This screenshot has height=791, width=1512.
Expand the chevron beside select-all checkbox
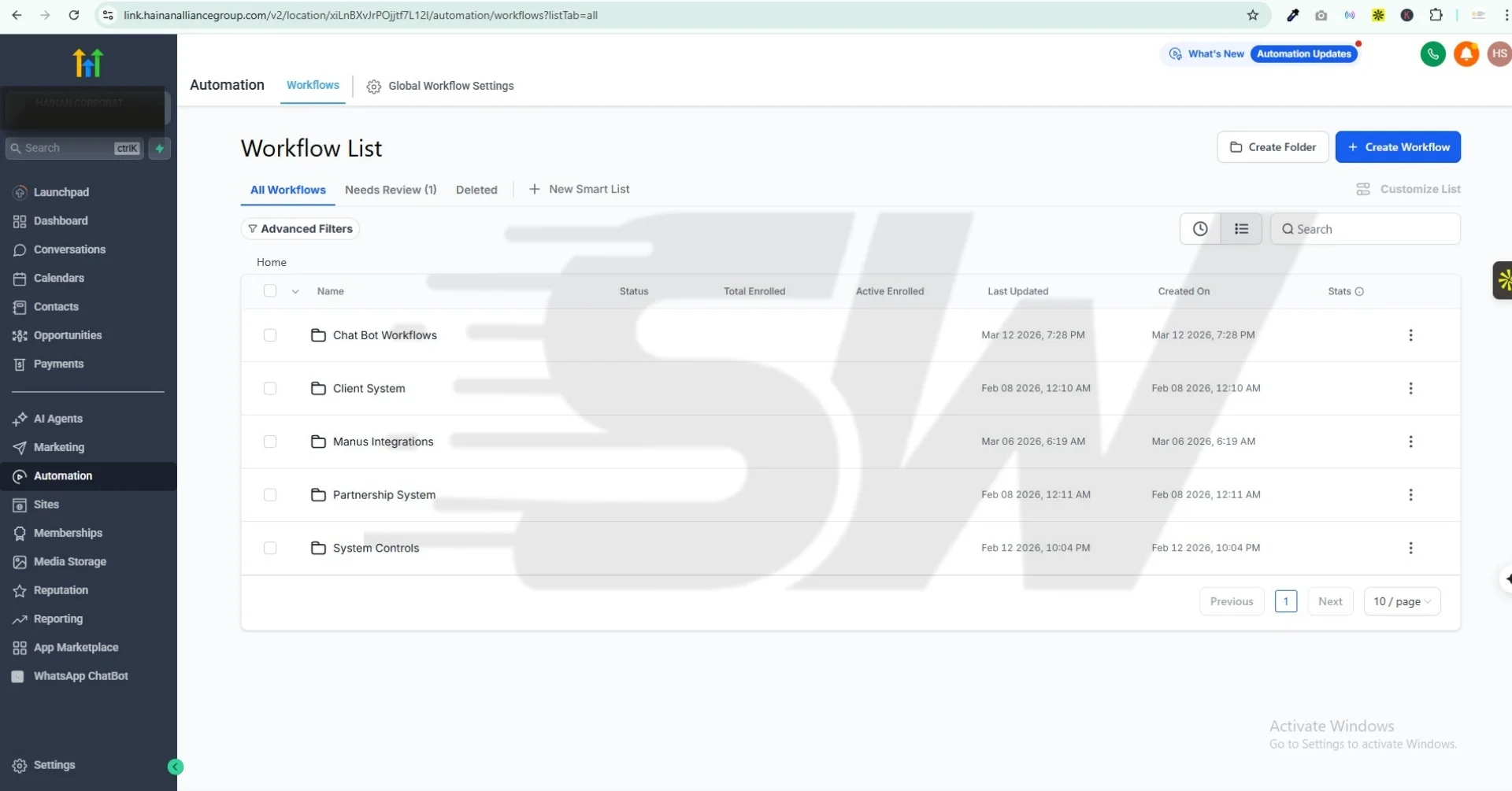tap(295, 292)
